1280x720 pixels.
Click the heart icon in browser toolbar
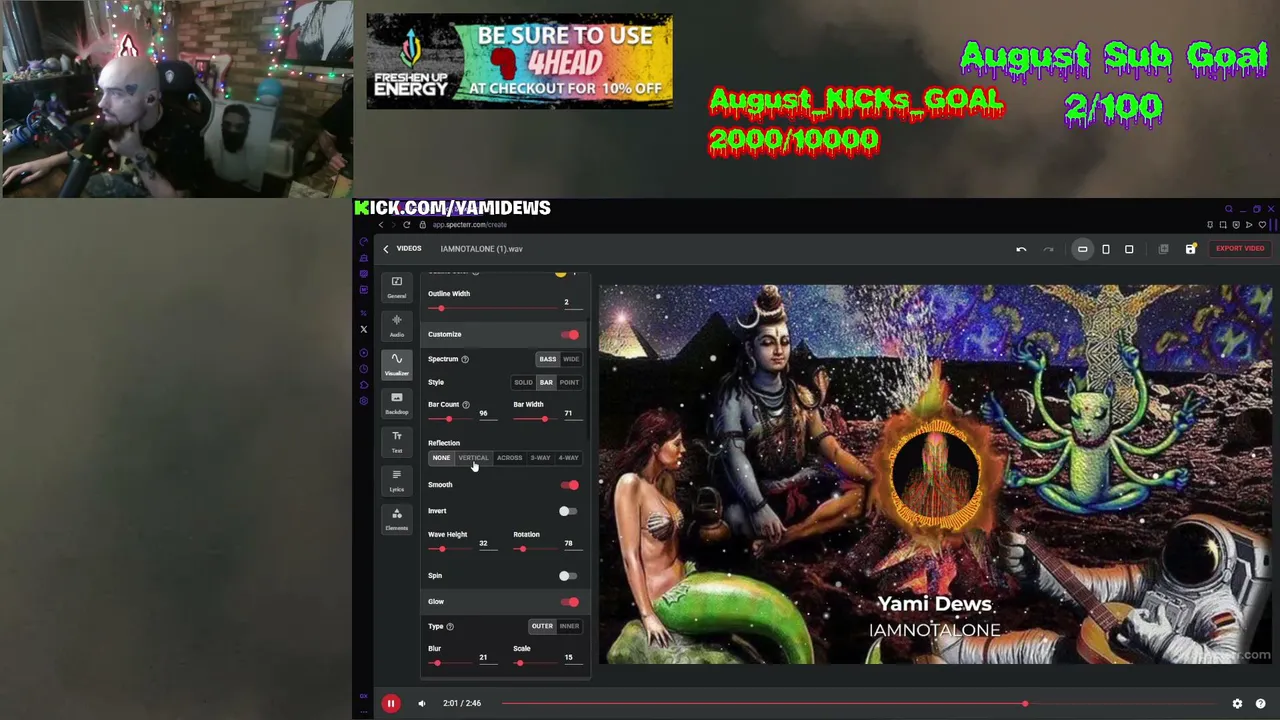click(1262, 225)
